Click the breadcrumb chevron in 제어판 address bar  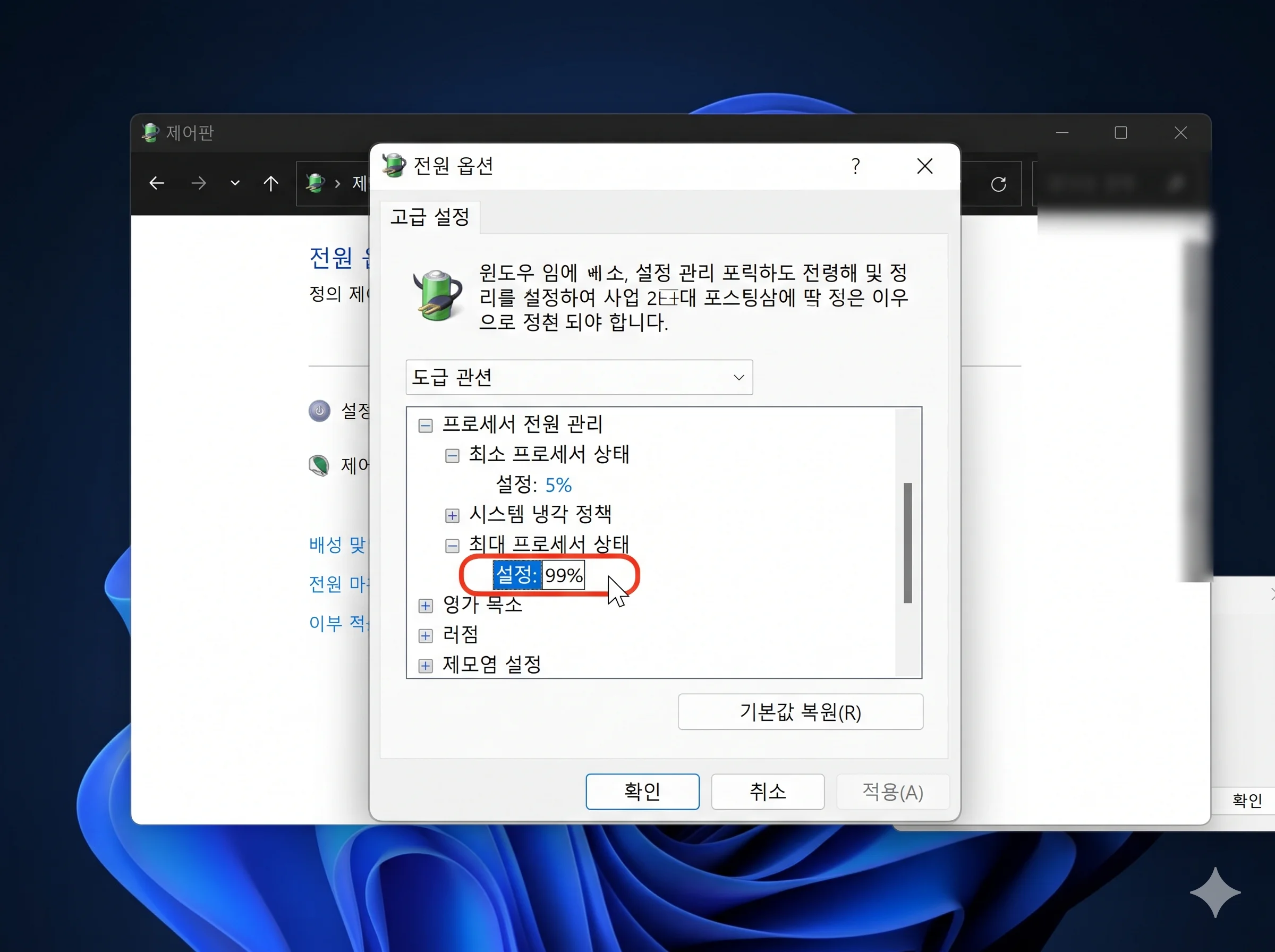pyautogui.click(x=338, y=183)
